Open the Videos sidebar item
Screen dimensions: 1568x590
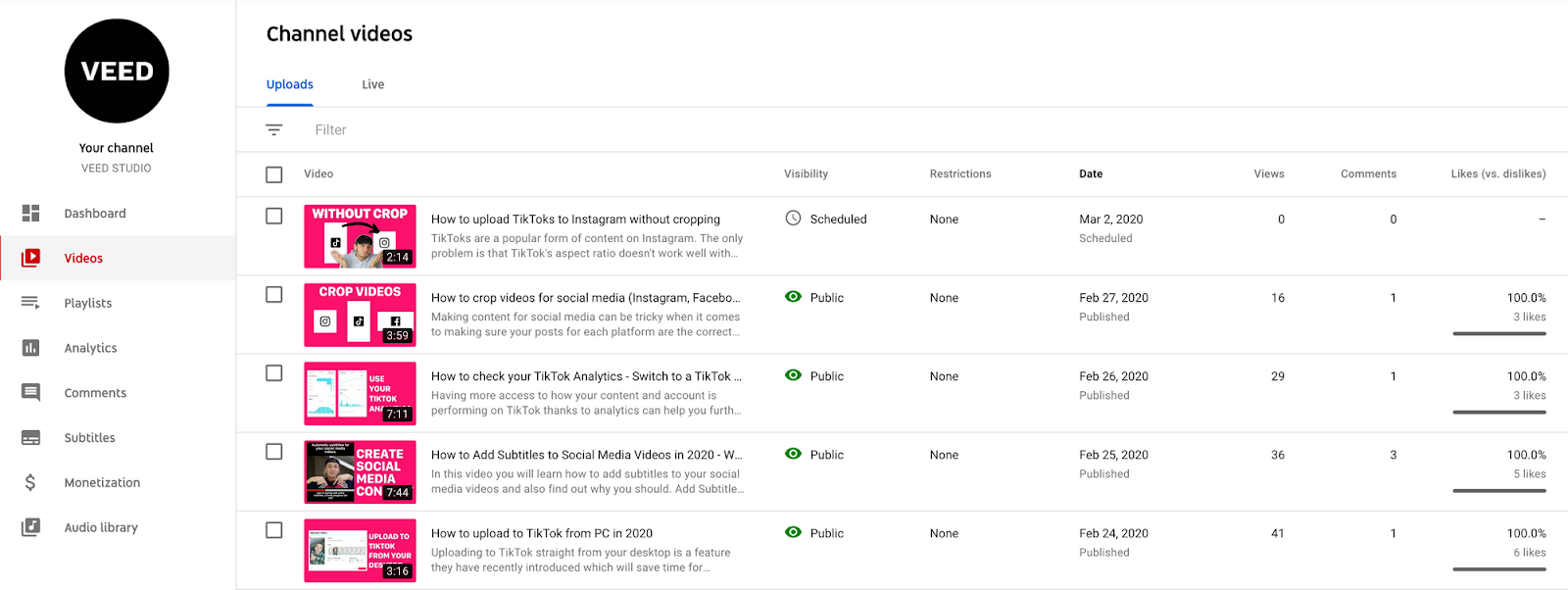pyautogui.click(x=118, y=258)
